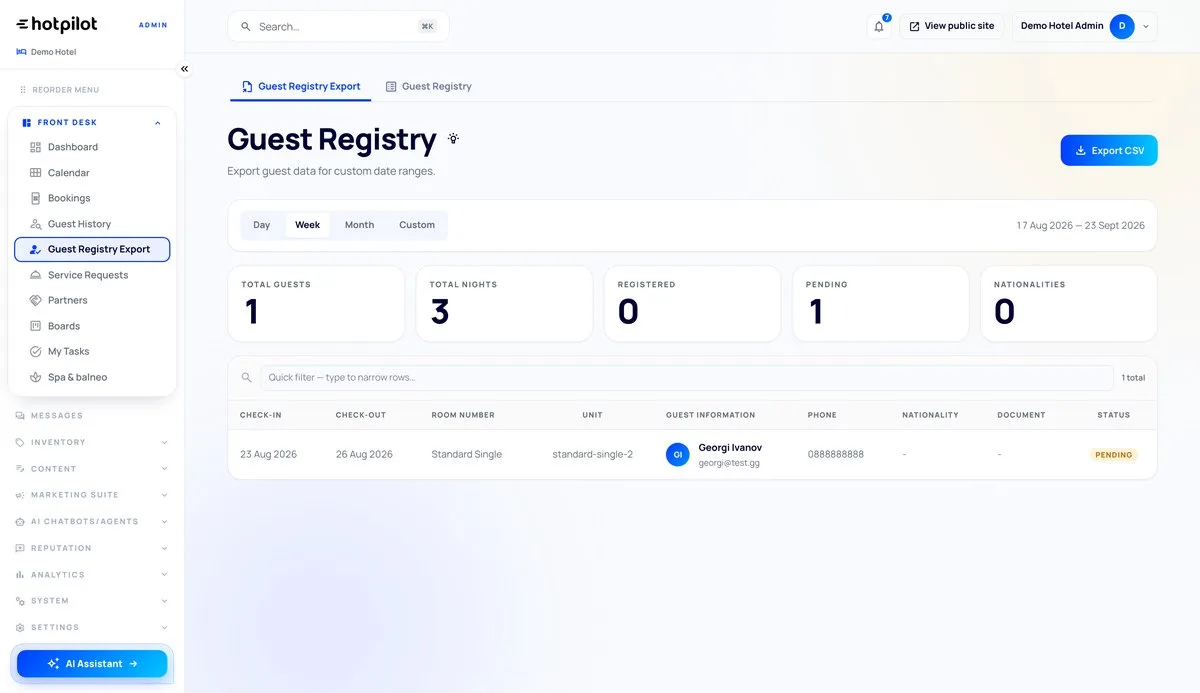Click the Quick filter input
This screenshot has width=1200, height=693.
click(687, 378)
